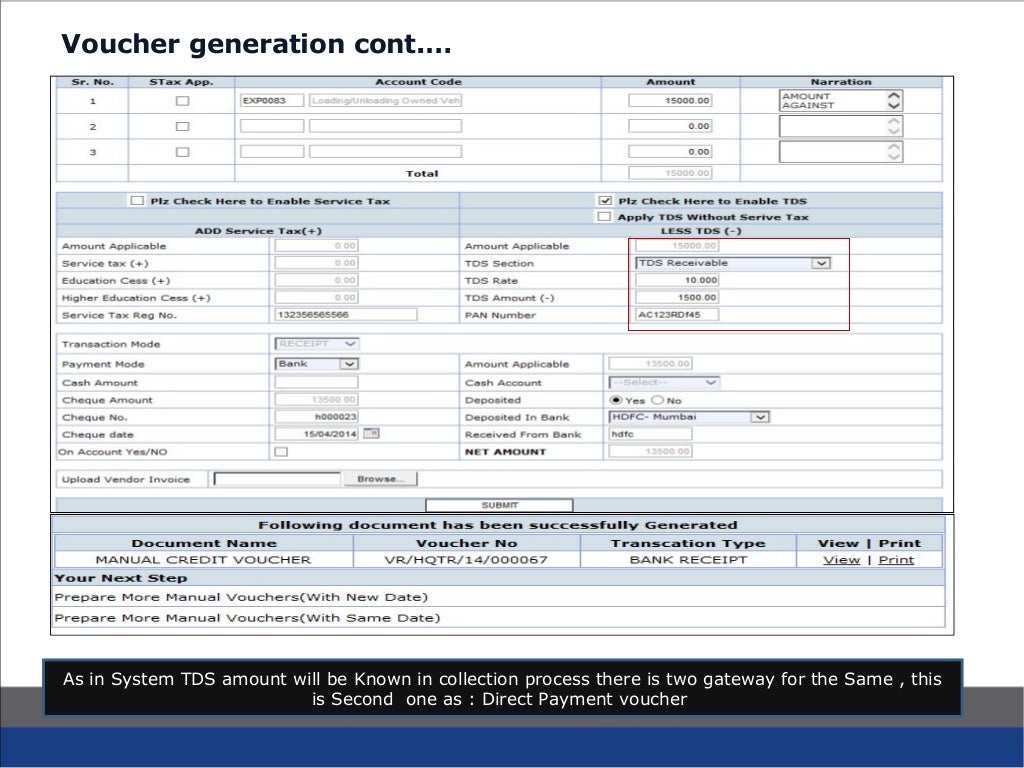Click the row 3 amount field
Viewport: 1024px width, 768px height.
click(670, 152)
